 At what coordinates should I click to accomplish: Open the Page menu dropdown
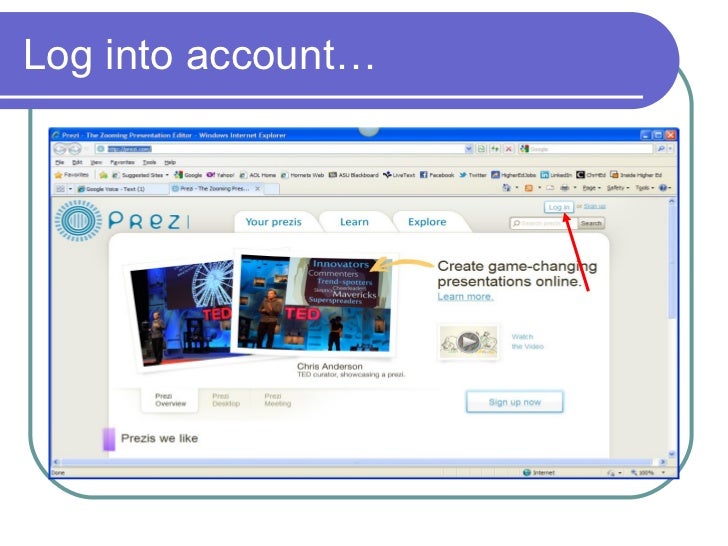pyautogui.click(x=592, y=188)
